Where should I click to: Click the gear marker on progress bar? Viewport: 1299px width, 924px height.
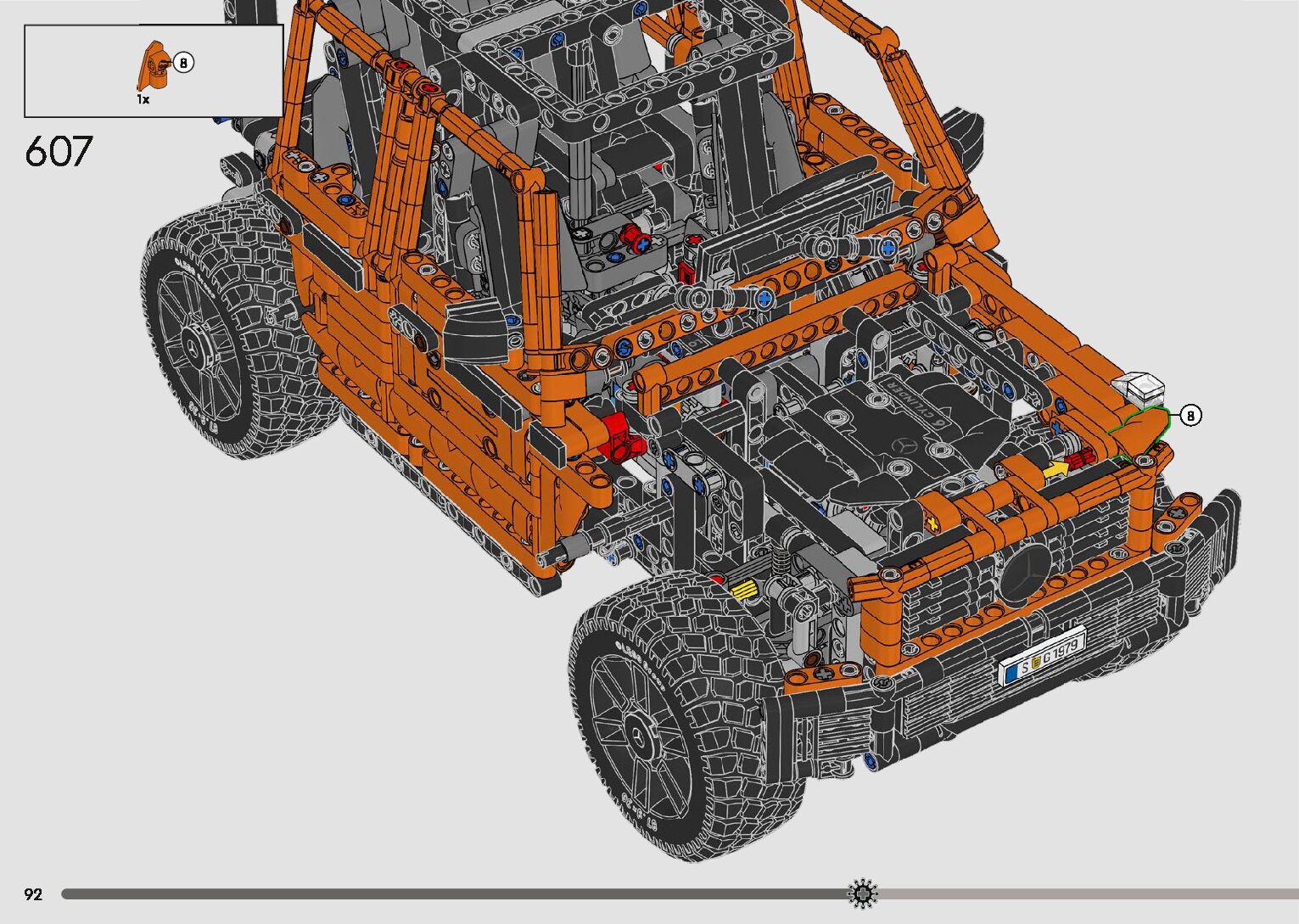[863, 893]
